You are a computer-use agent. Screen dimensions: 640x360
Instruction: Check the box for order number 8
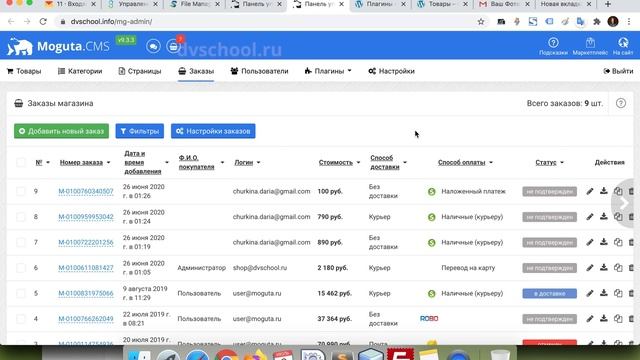pos(20,217)
